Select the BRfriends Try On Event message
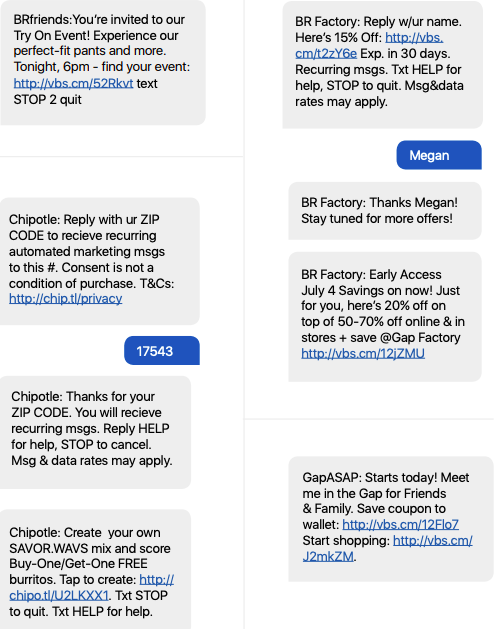Screen dimensions: 496x629 pos(103,63)
